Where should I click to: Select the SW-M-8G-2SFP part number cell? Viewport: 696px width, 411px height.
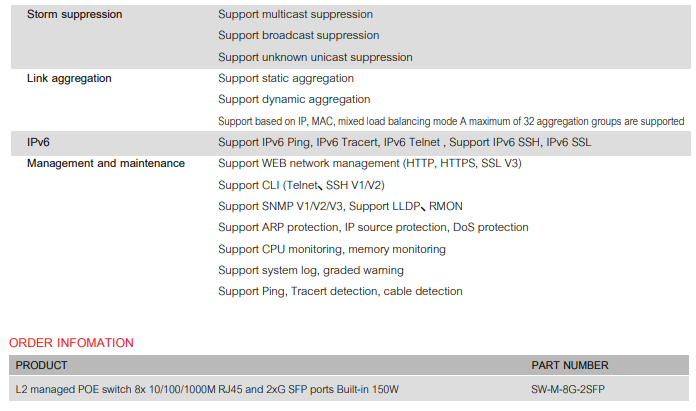coord(568,389)
